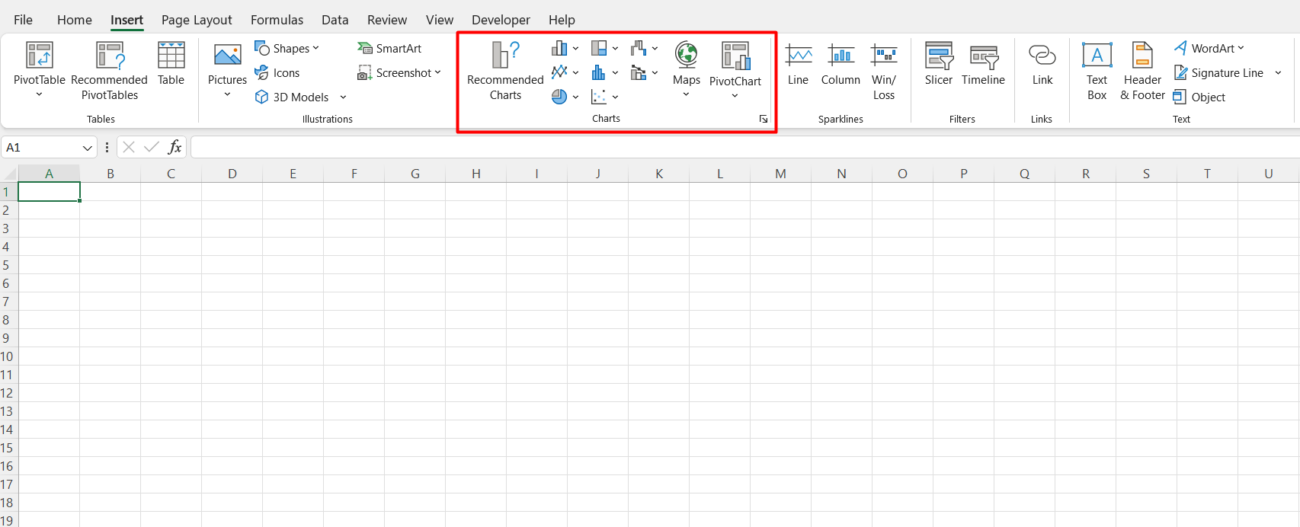
Task: Insert a Slicer filter
Action: click(x=939, y=64)
